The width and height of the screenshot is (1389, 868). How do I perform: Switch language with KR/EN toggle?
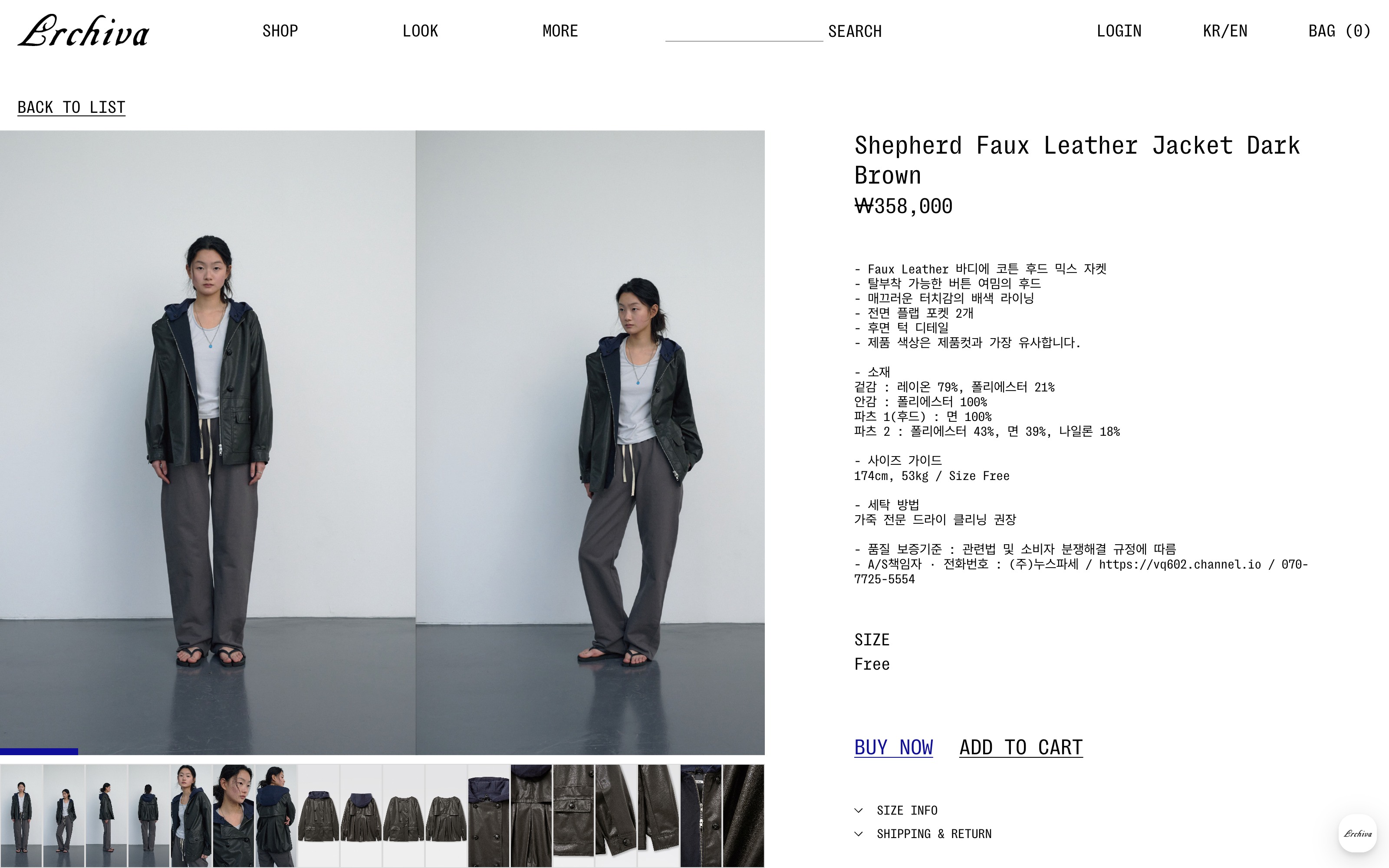(x=1225, y=31)
